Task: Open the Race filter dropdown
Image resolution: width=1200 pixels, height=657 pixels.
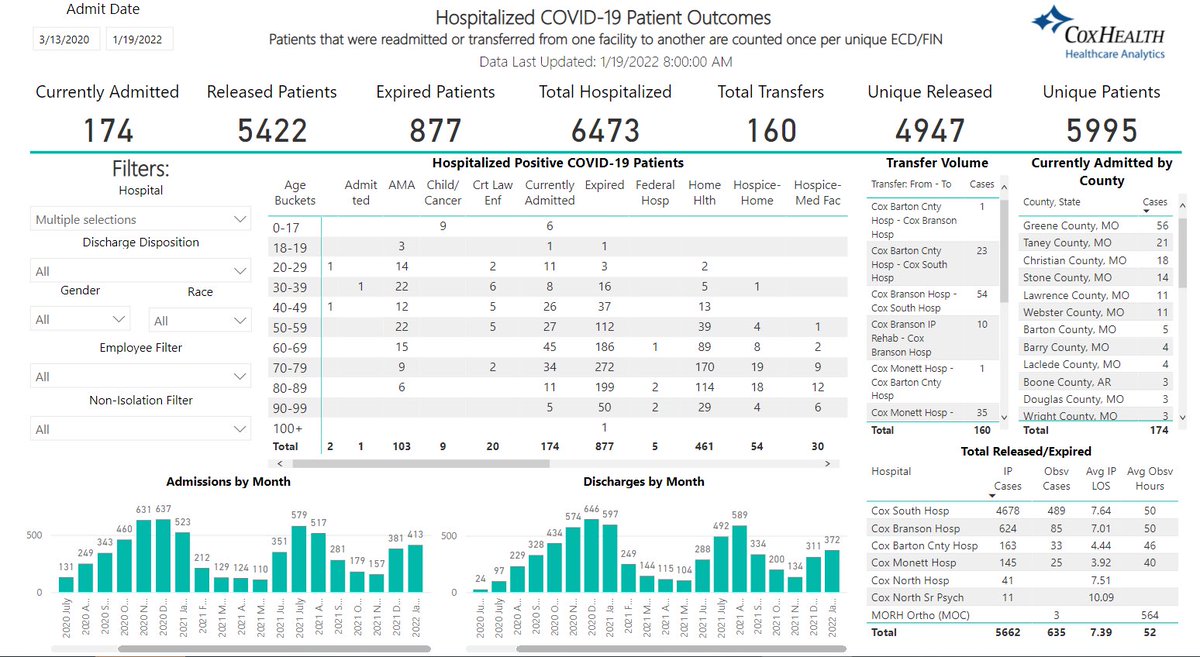Action: point(199,321)
